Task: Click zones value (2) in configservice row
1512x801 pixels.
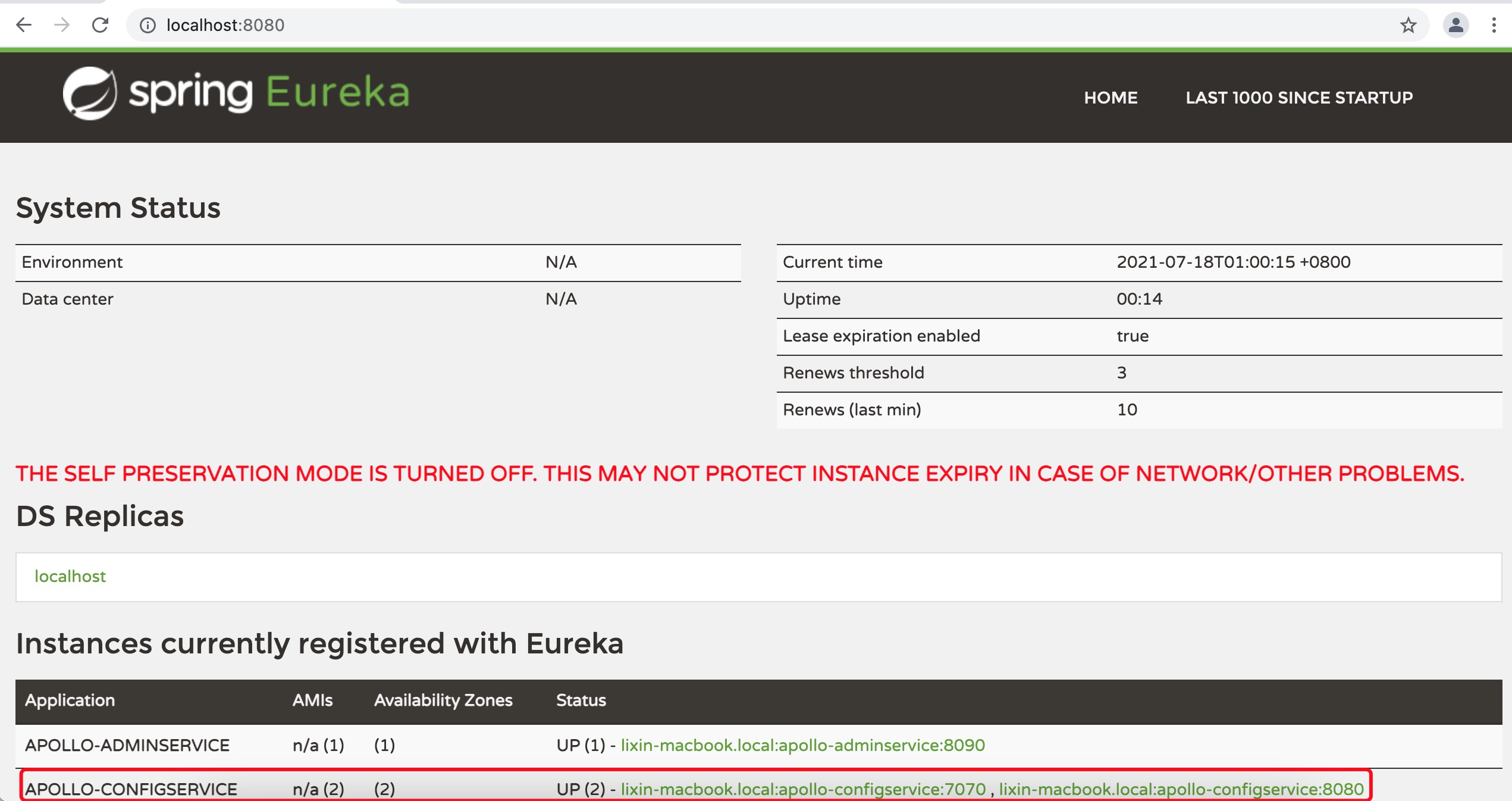Action: (x=384, y=789)
